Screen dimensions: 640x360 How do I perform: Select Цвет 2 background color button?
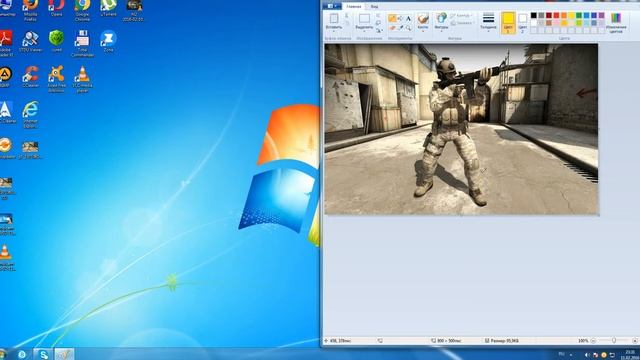click(x=522, y=23)
